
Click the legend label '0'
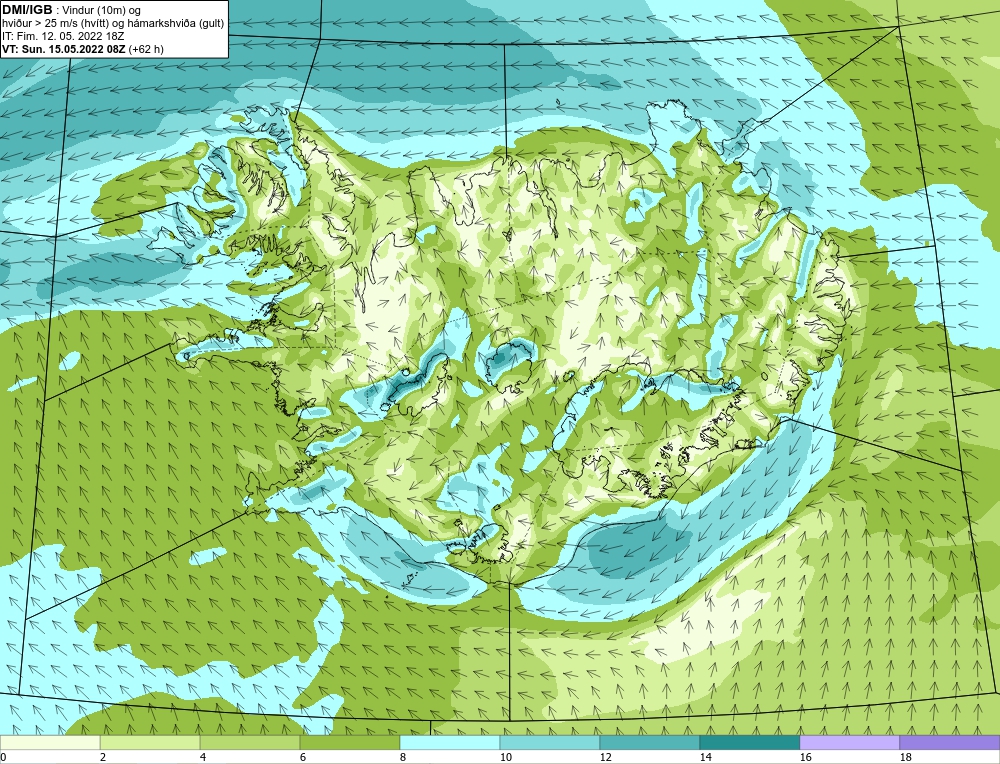(x=3, y=757)
